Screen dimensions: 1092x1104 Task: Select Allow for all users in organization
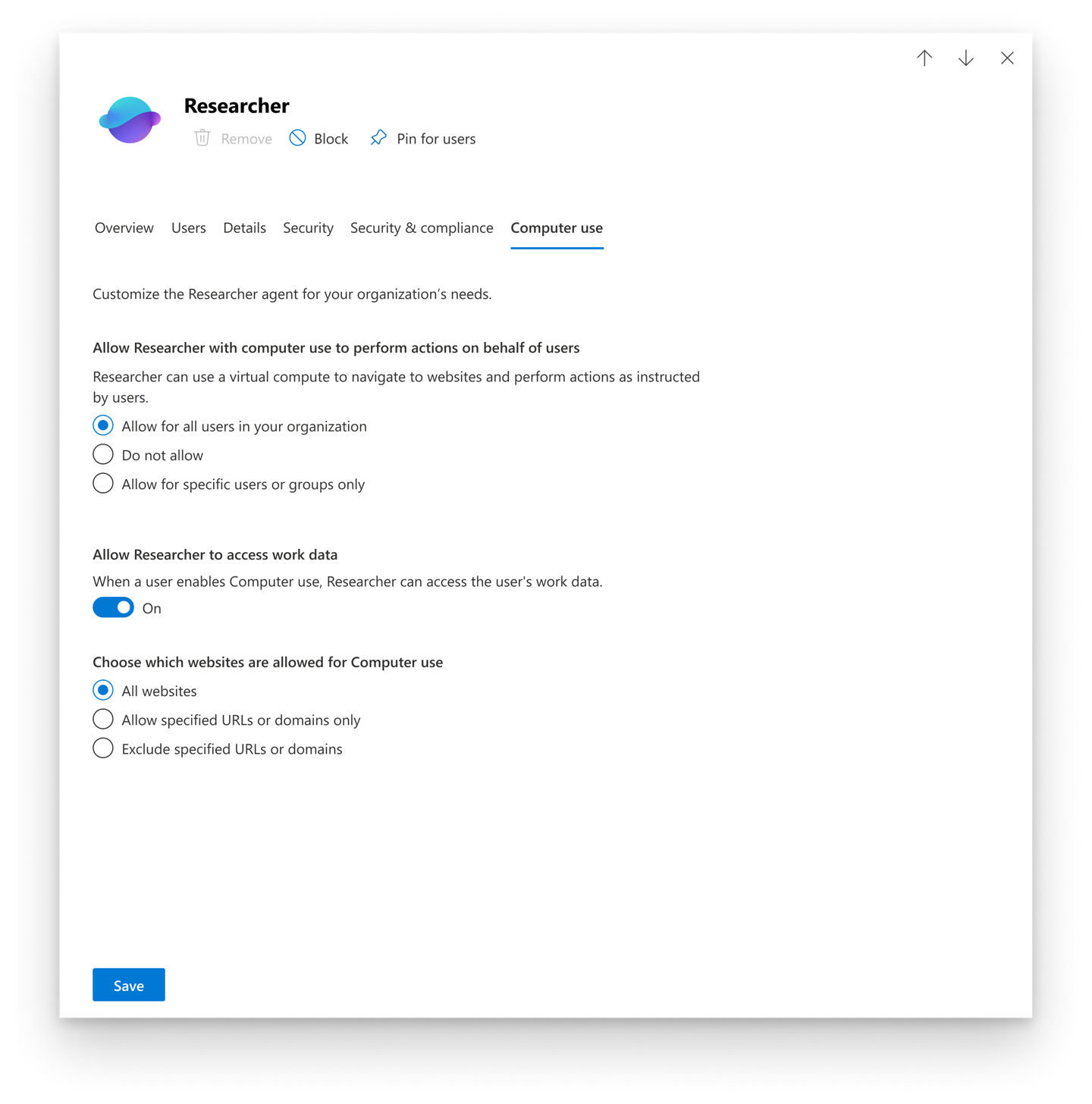coord(103,425)
